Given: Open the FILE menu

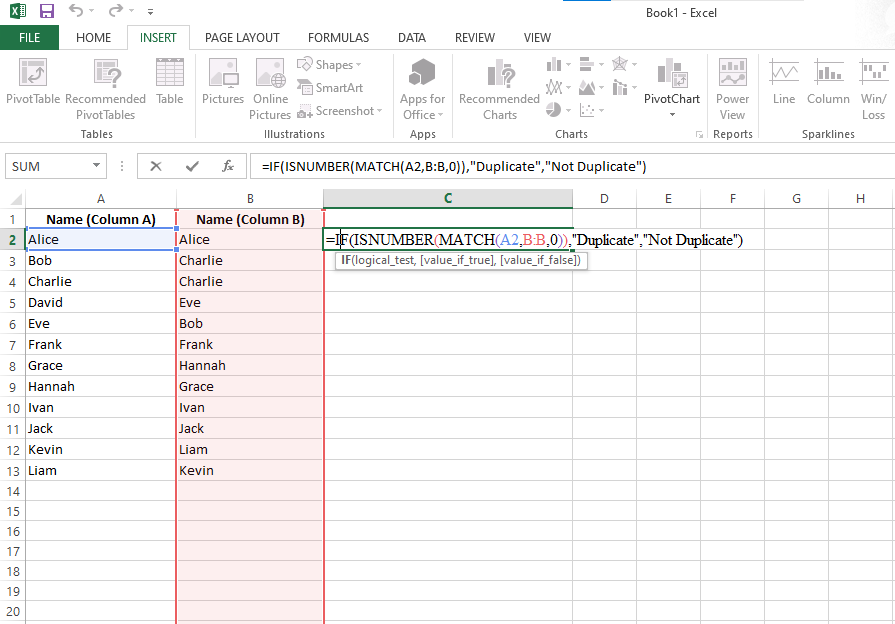Looking at the screenshot, I should point(30,37).
